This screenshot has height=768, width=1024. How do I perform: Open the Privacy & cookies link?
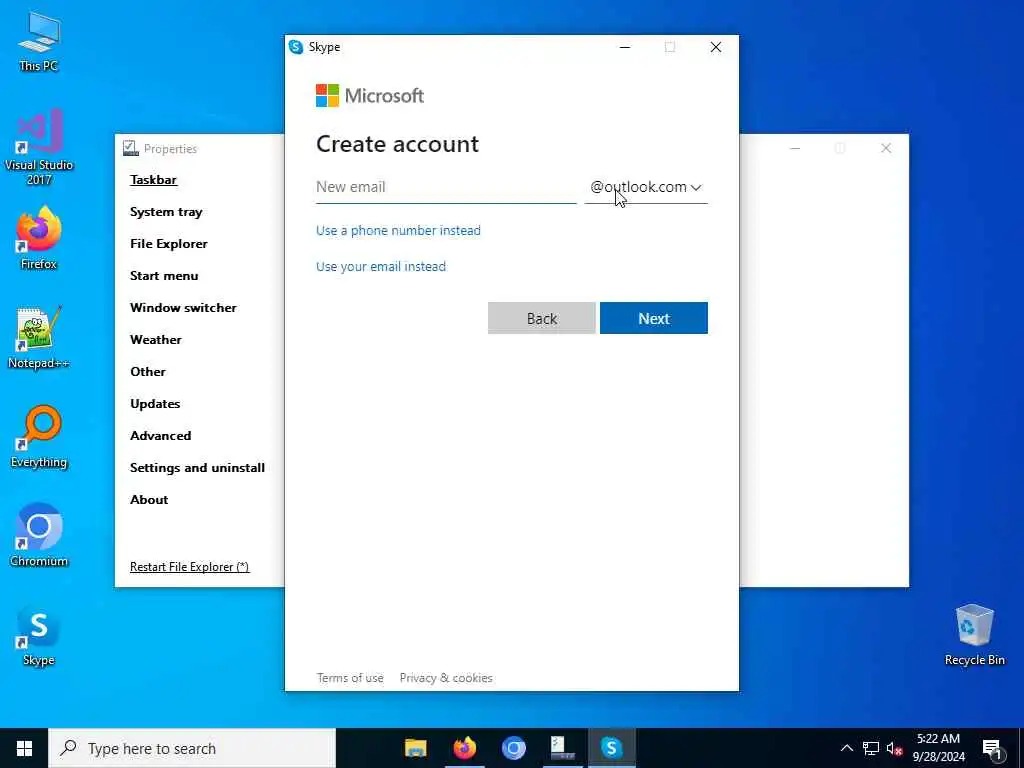tap(446, 678)
